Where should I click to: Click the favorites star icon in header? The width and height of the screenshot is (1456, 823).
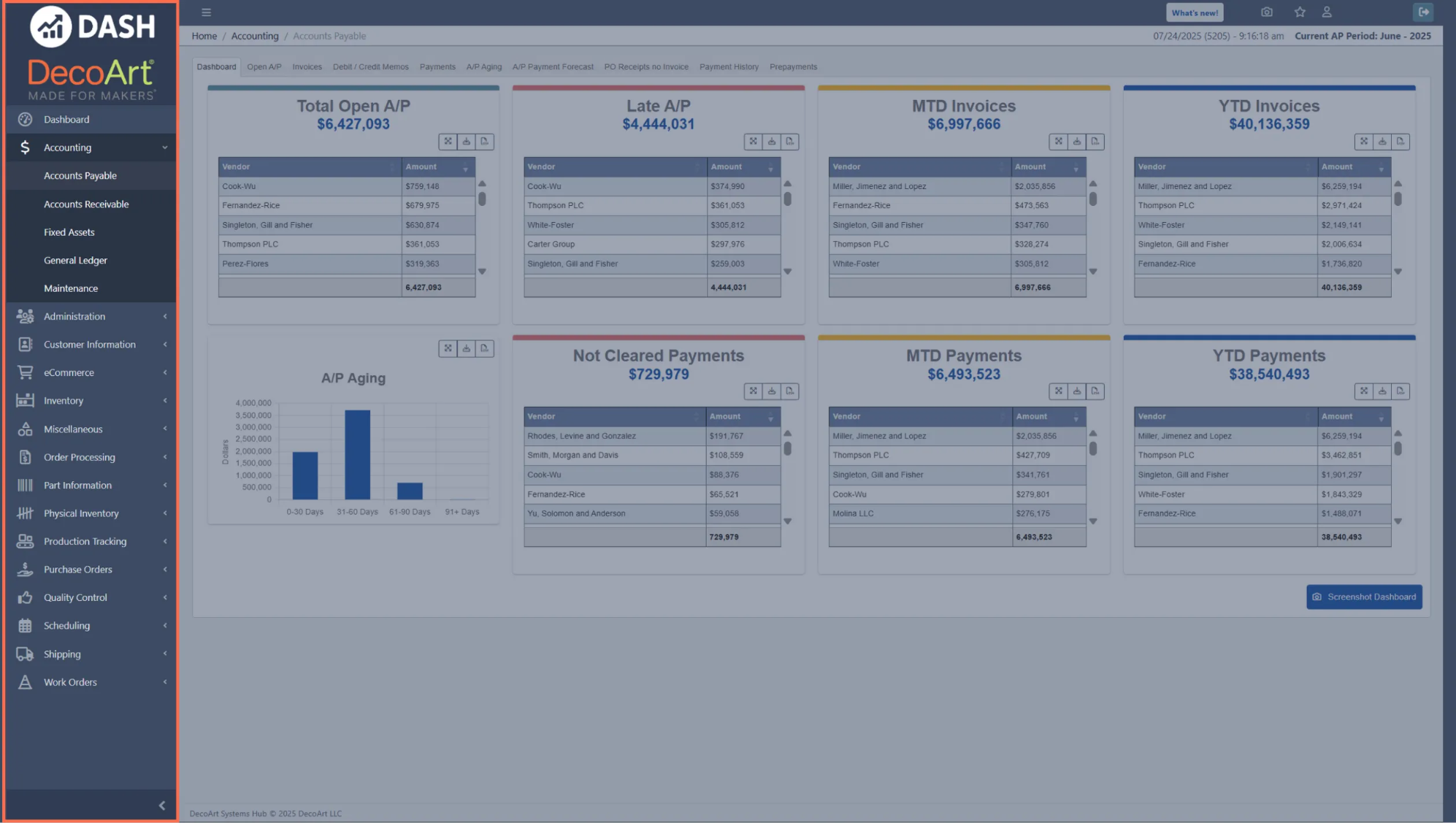coord(1300,12)
